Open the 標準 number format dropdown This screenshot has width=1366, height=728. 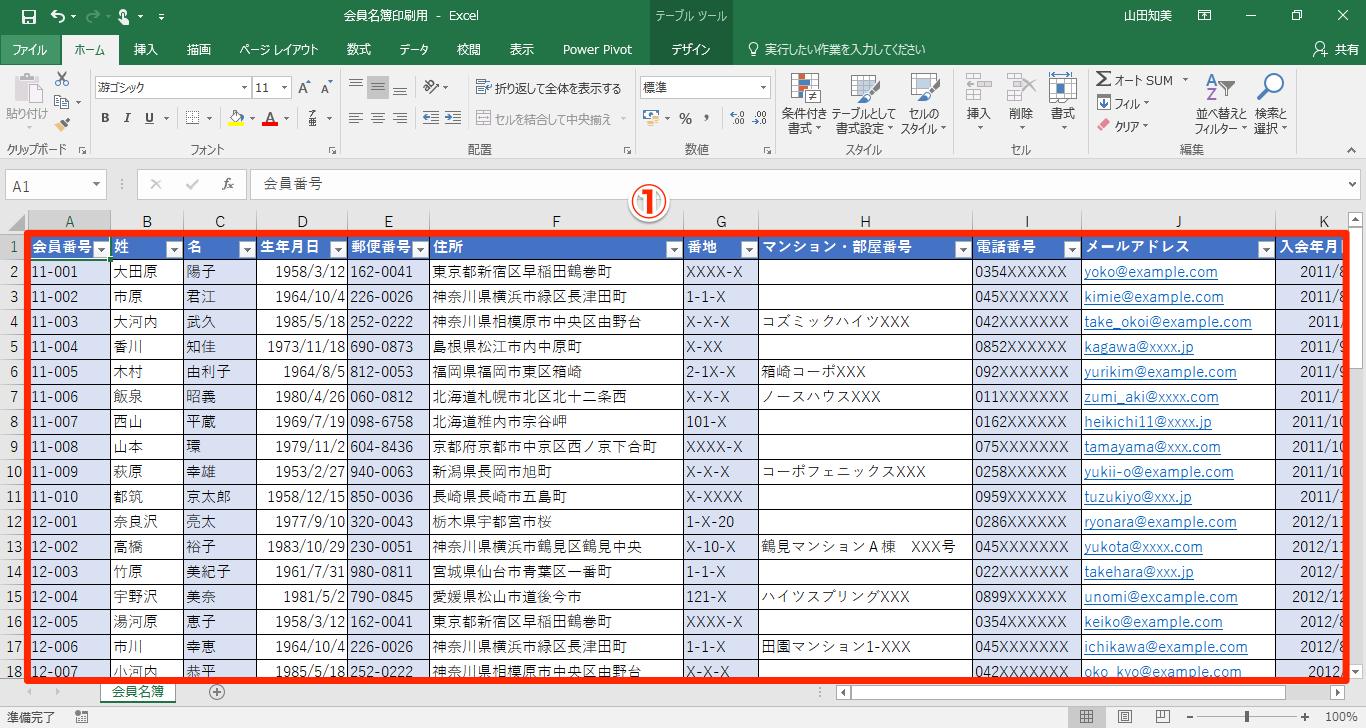[x=764, y=88]
